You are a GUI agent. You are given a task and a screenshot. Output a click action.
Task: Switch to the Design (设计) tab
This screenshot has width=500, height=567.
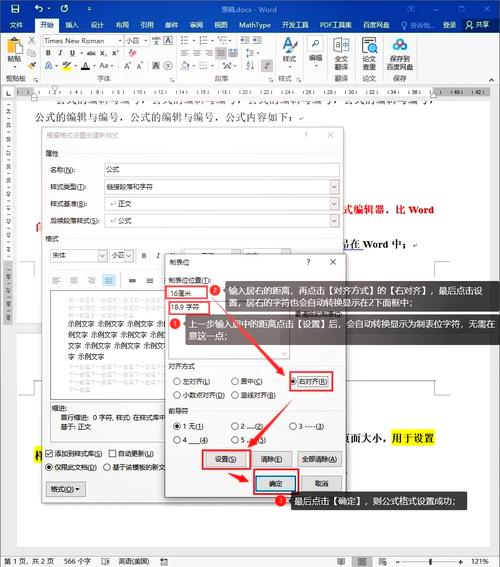click(x=97, y=25)
